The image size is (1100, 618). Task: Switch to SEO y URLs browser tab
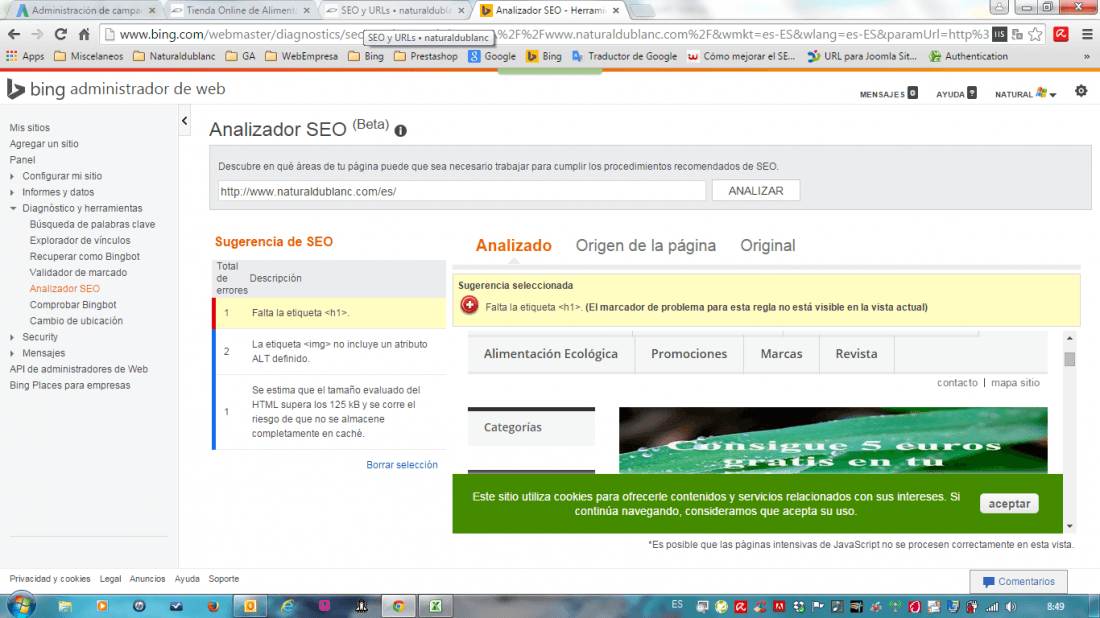396,11
